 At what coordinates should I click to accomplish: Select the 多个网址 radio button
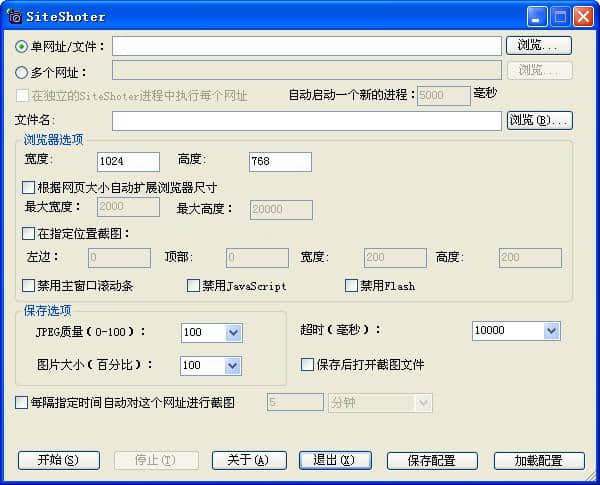tap(22, 71)
